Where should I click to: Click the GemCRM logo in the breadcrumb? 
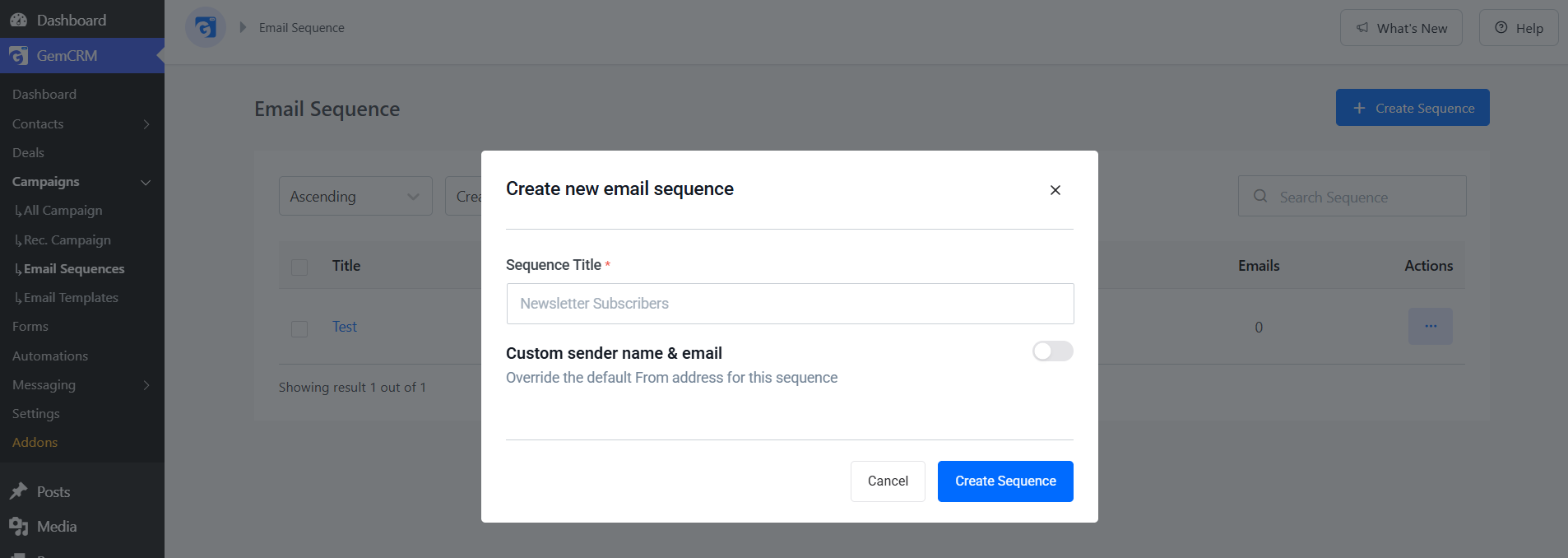[206, 27]
